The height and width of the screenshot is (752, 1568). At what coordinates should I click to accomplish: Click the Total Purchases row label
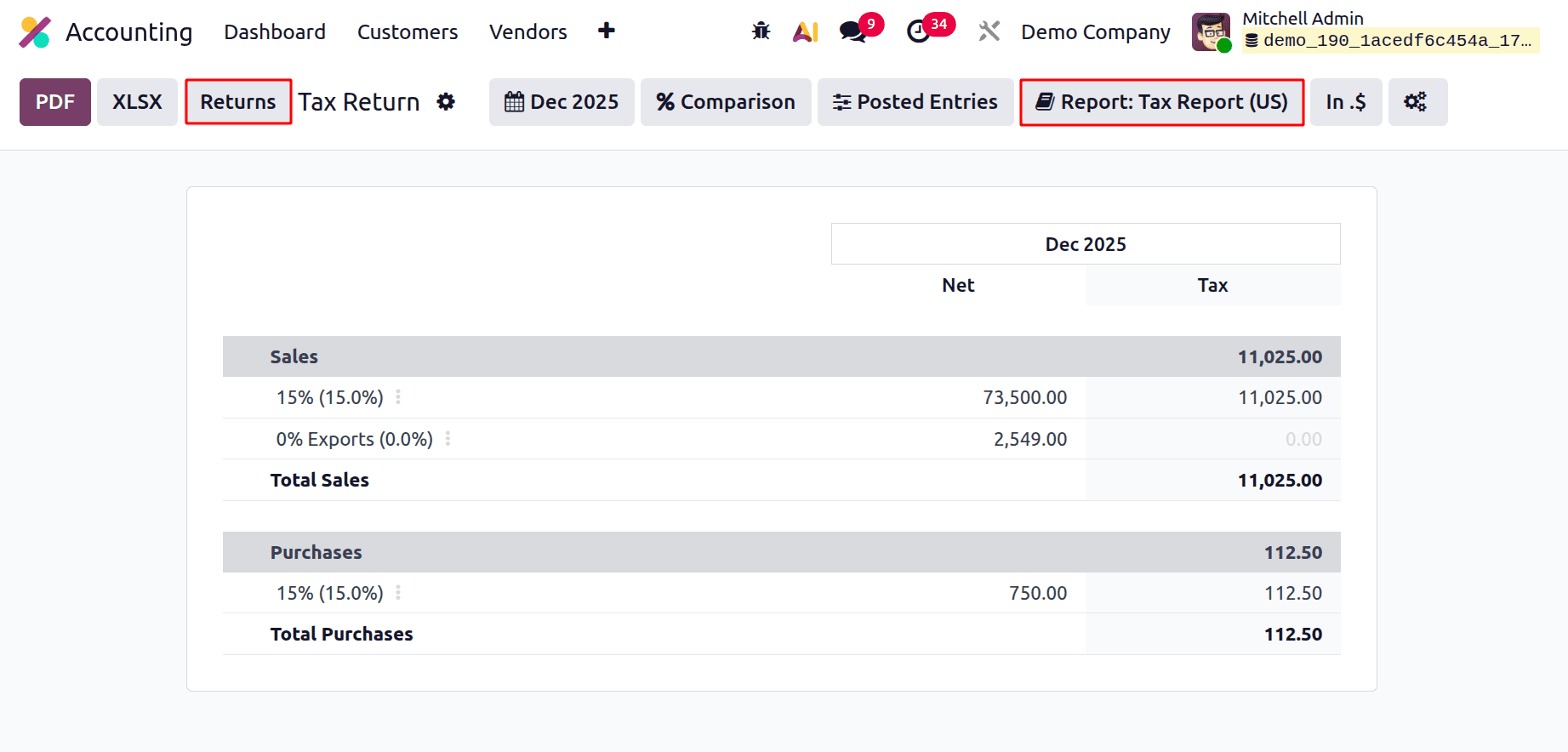pos(341,634)
